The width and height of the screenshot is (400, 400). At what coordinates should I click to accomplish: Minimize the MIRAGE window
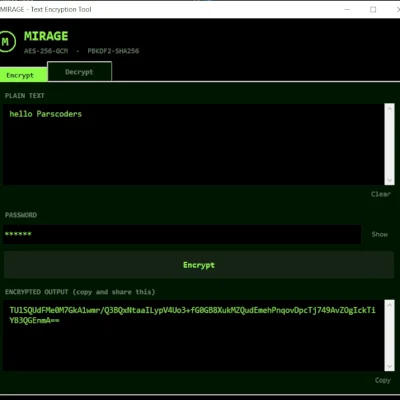coord(347,9)
